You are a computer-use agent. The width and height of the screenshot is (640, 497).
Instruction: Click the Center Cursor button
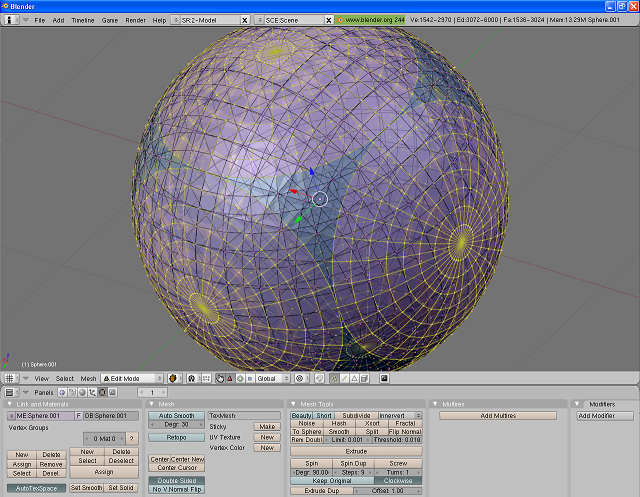(x=177, y=468)
